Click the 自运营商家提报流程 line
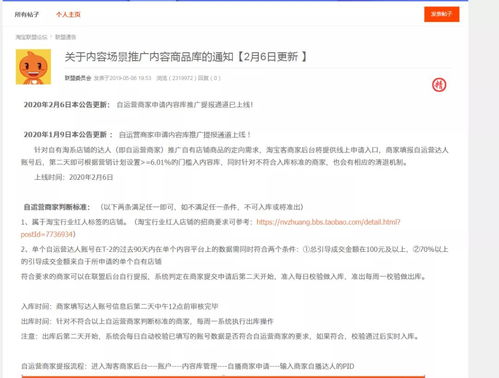 187,366
